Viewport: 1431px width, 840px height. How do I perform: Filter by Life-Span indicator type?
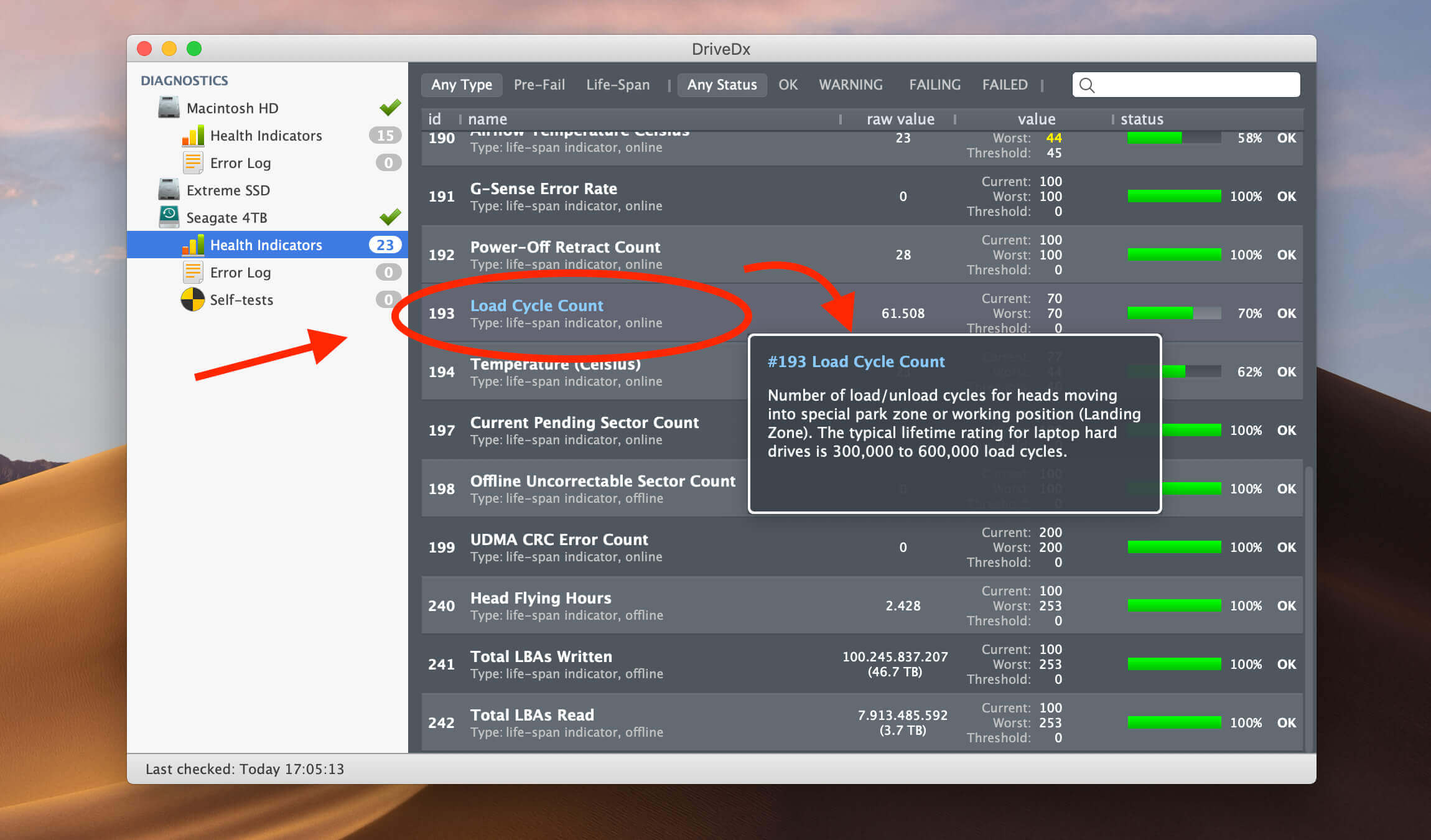(618, 85)
